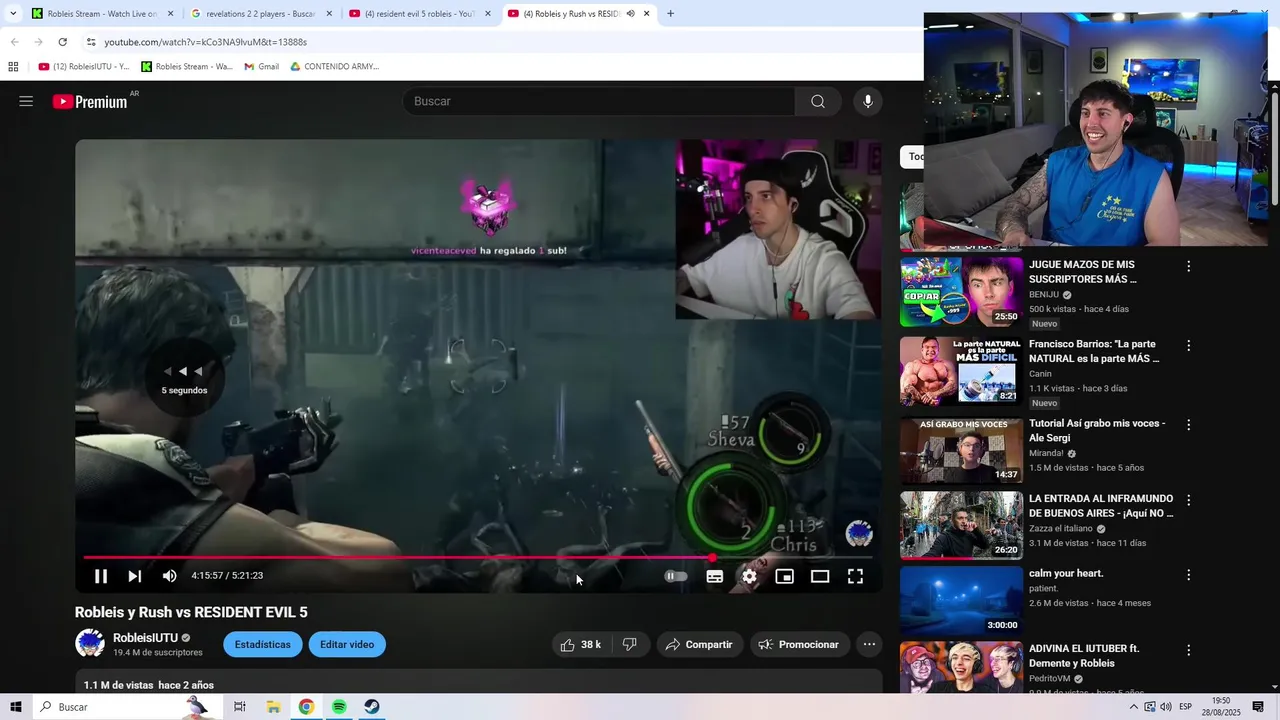Open options menu for the Francisco Barrios video
The image size is (1280, 720).
click(1189, 345)
